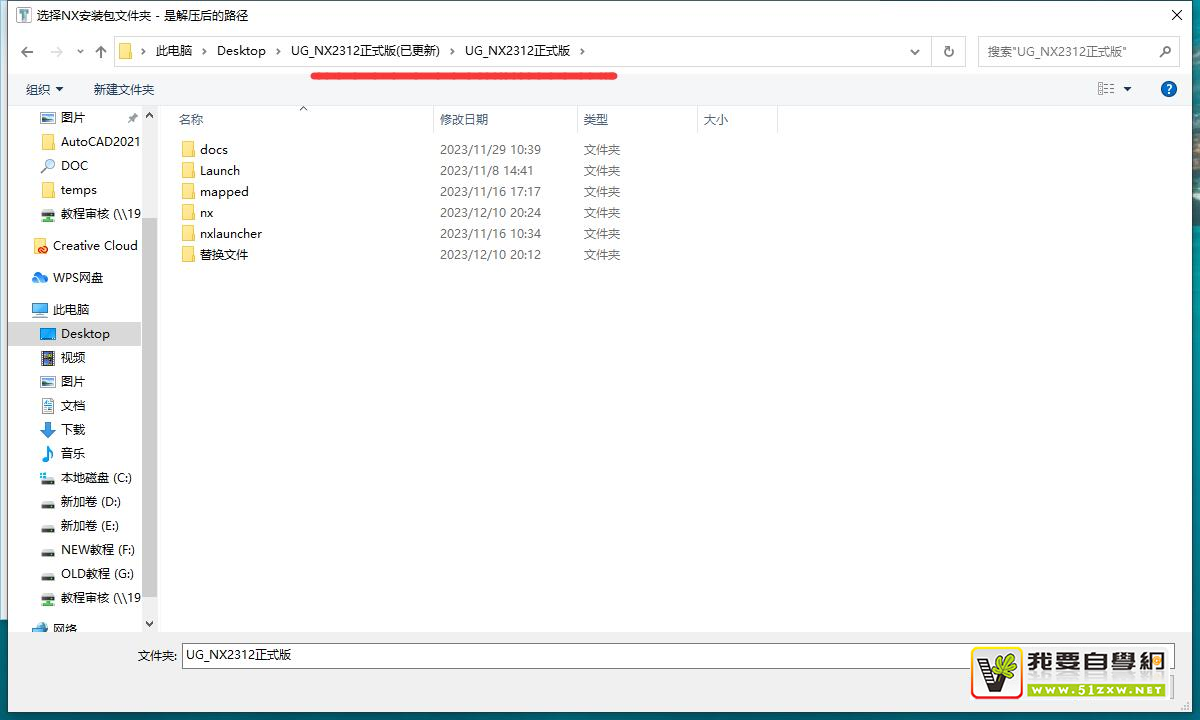Click the up-one-level arrow
This screenshot has height=720, width=1200.
(x=100, y=51)
